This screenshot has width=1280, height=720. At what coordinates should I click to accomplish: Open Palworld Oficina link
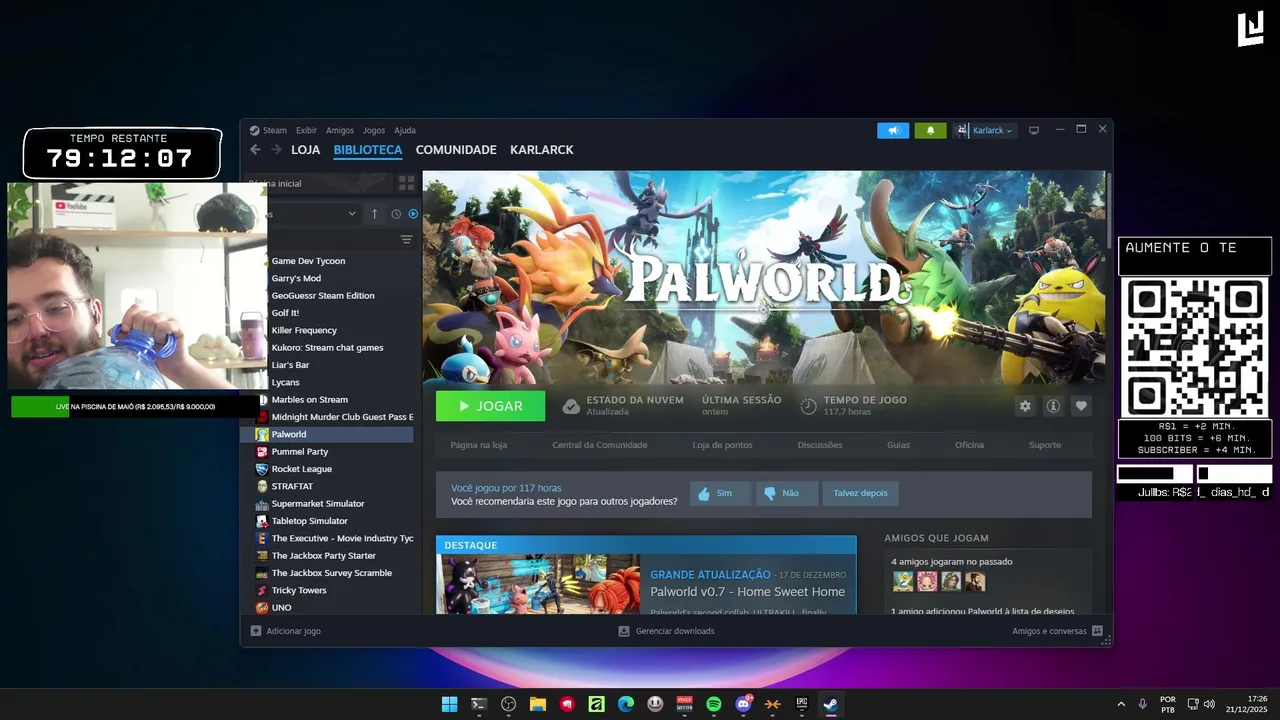point(969,445)
